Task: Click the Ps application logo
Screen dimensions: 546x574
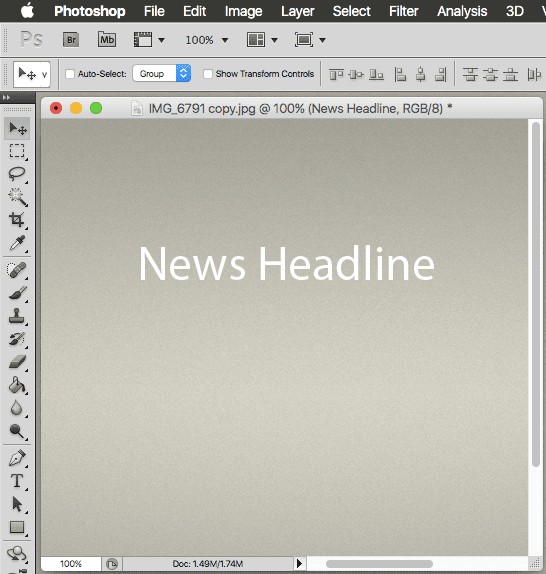Action: (31, 40)
